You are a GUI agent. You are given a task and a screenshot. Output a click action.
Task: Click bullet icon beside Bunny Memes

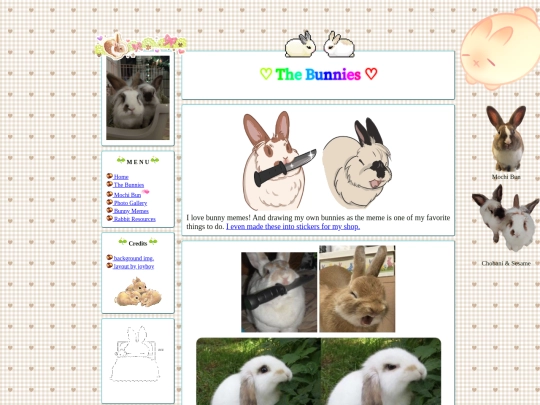click(110, 210)
